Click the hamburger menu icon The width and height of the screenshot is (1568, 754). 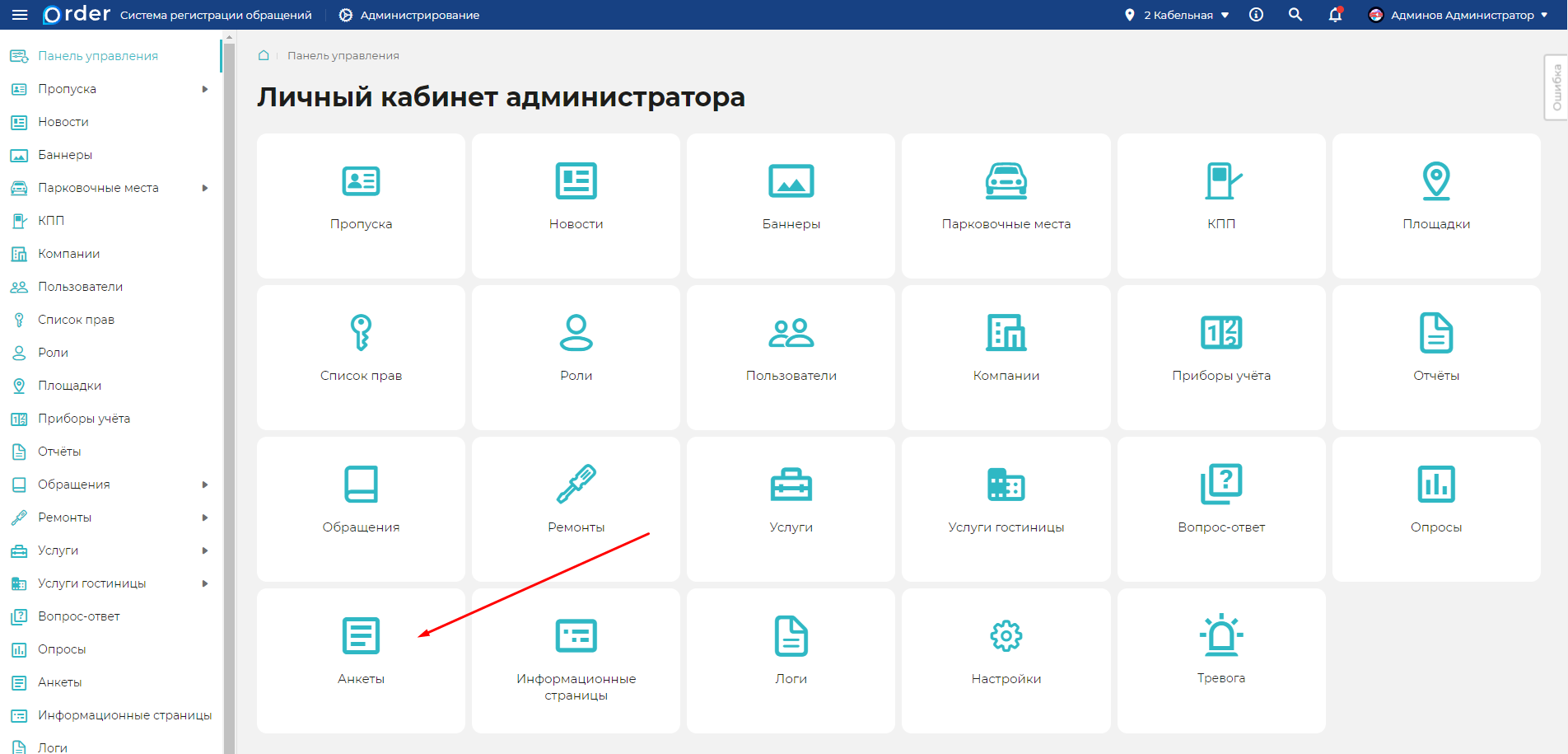20,15
